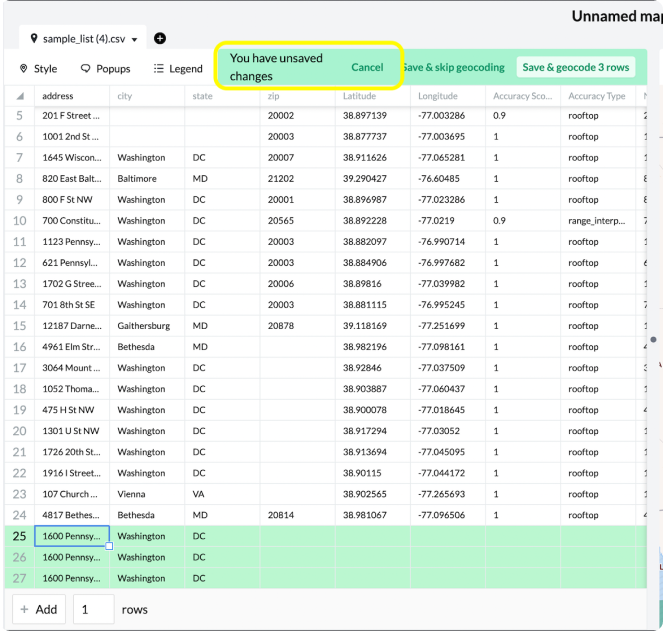Viewport: 663px width, 631px height.
Task: Click address cell 820 East Balt...
Action: pyautogui.click(x=72, y=178)
